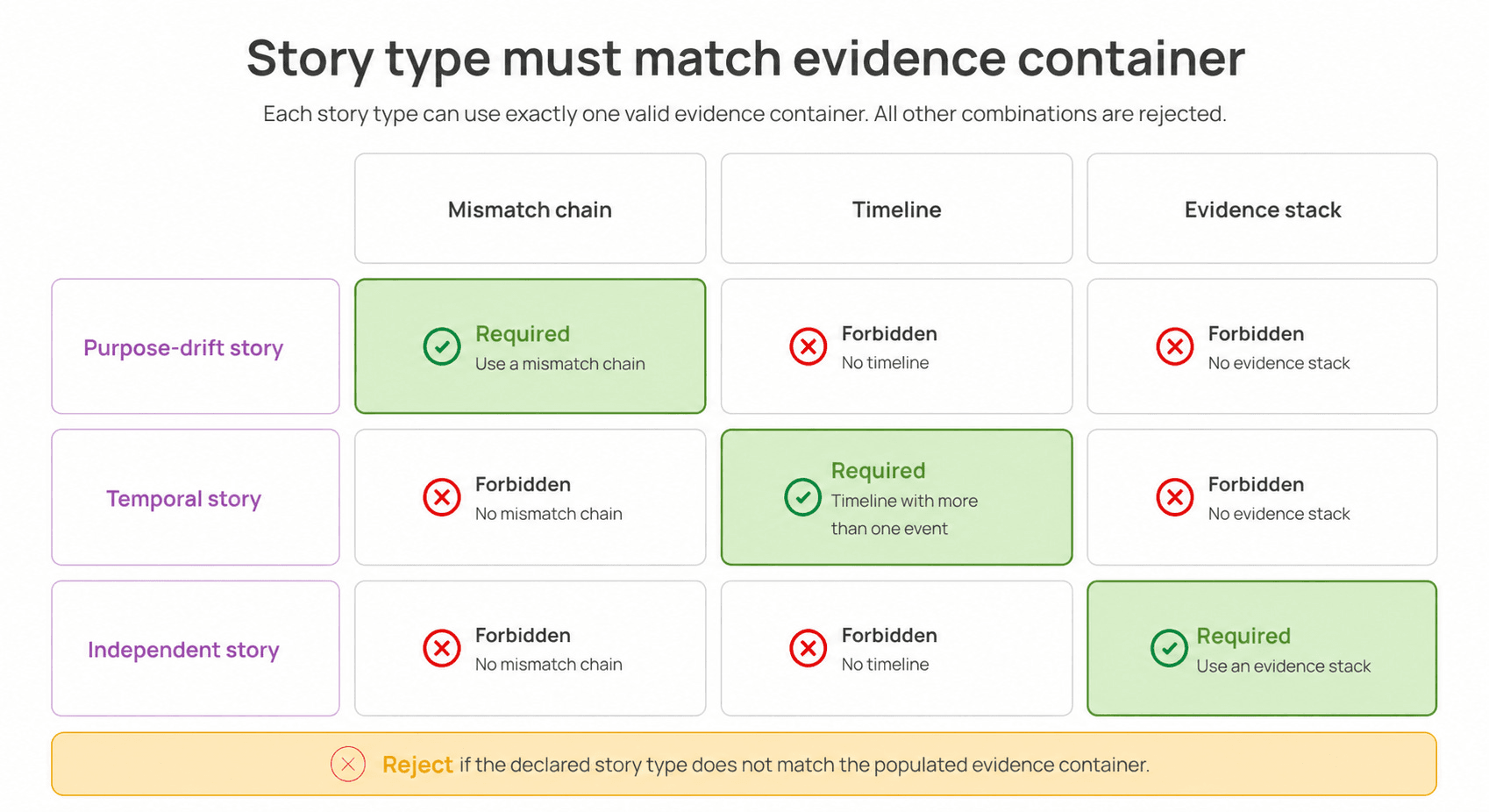Click red X icon for Purpose-drift Timeline cell
Image resolution: width=1489 pixels, height=812 pixels.
[809, 346]
